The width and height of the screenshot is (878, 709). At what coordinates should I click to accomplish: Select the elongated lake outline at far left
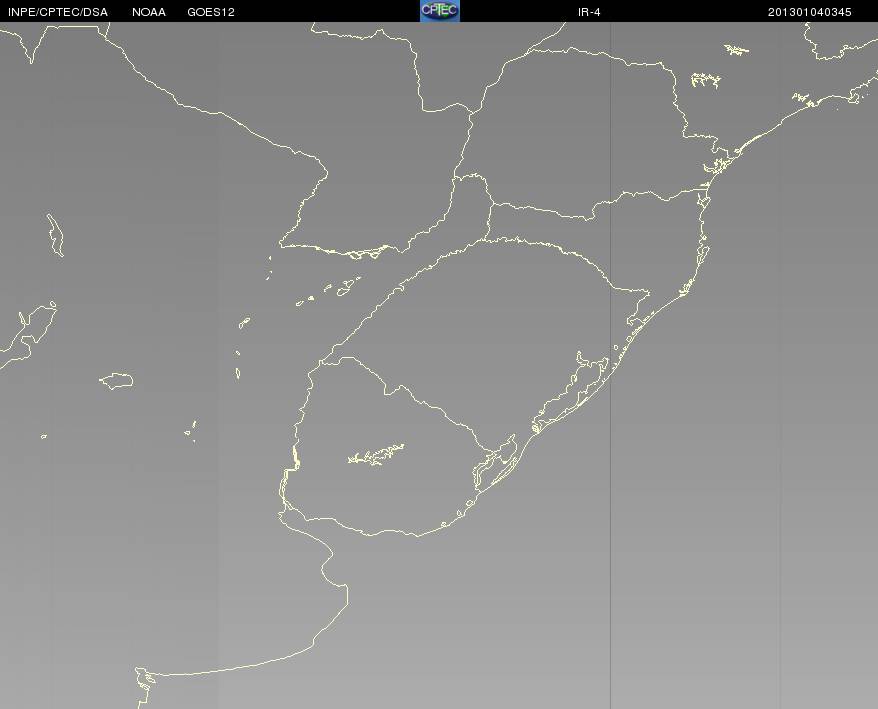click(x=55, y=235)
